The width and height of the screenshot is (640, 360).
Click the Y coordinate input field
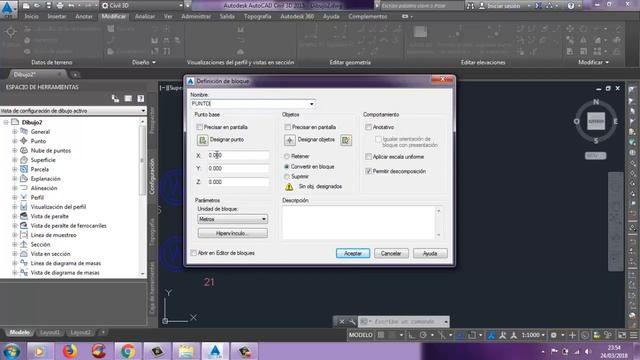tap(238, 168)
